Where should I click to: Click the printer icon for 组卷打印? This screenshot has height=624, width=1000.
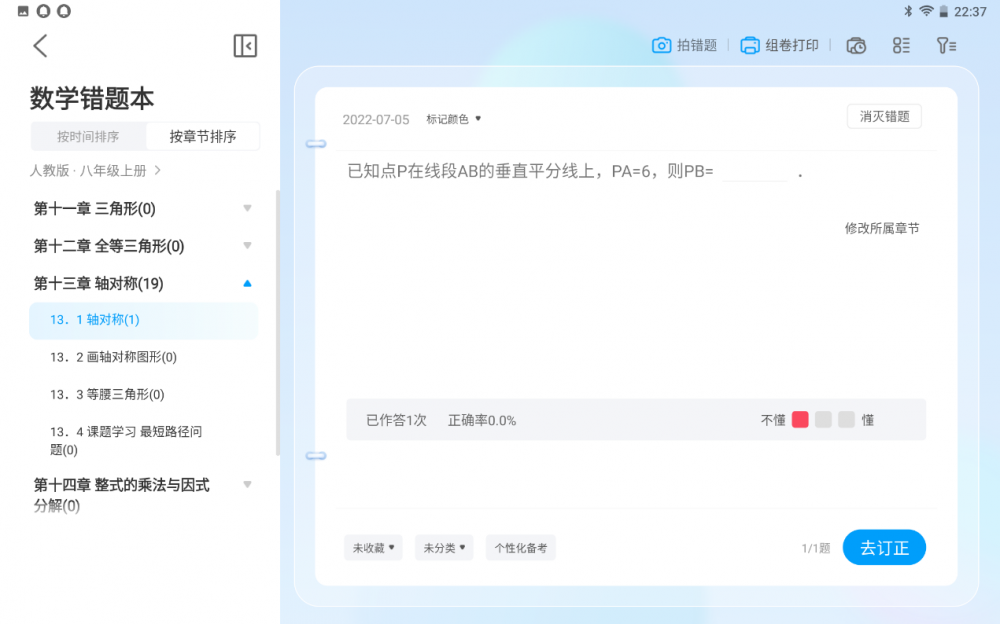point(750,45)
